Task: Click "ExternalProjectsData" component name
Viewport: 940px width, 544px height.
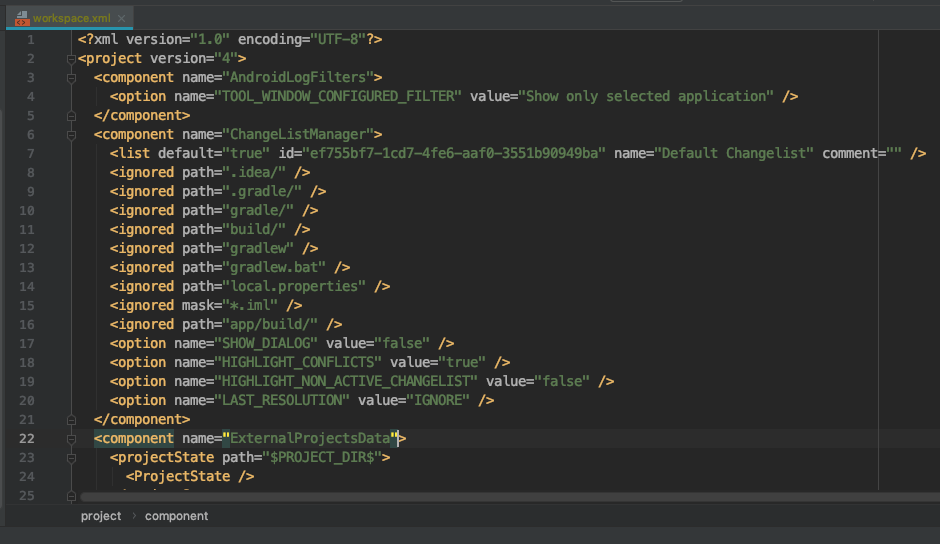Action: pyautogui.click(x=310, y=438)
